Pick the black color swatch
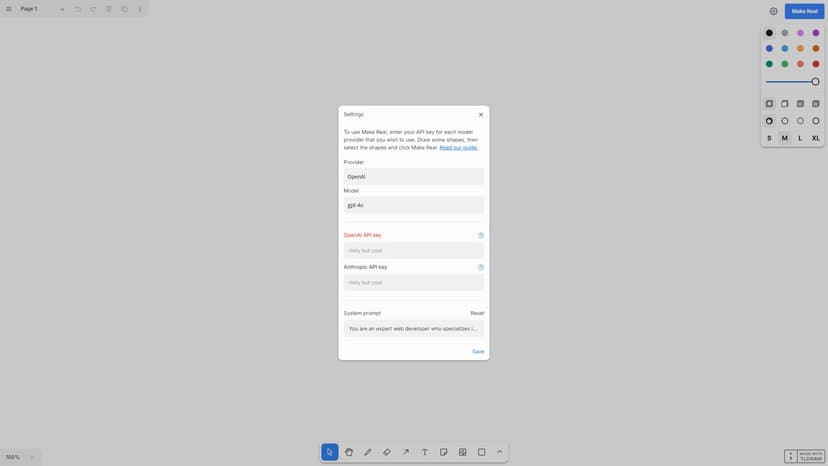828x466 pixels. click(x=769, y=33)
